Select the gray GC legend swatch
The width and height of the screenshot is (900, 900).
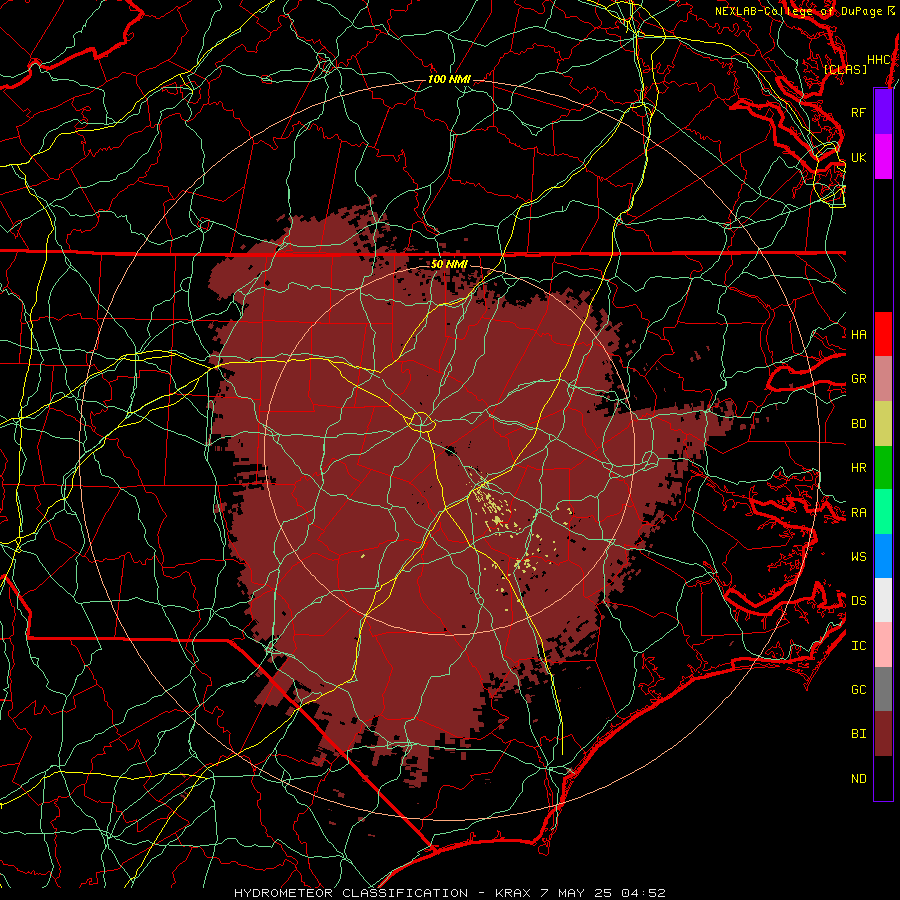[x=883, y=689]
